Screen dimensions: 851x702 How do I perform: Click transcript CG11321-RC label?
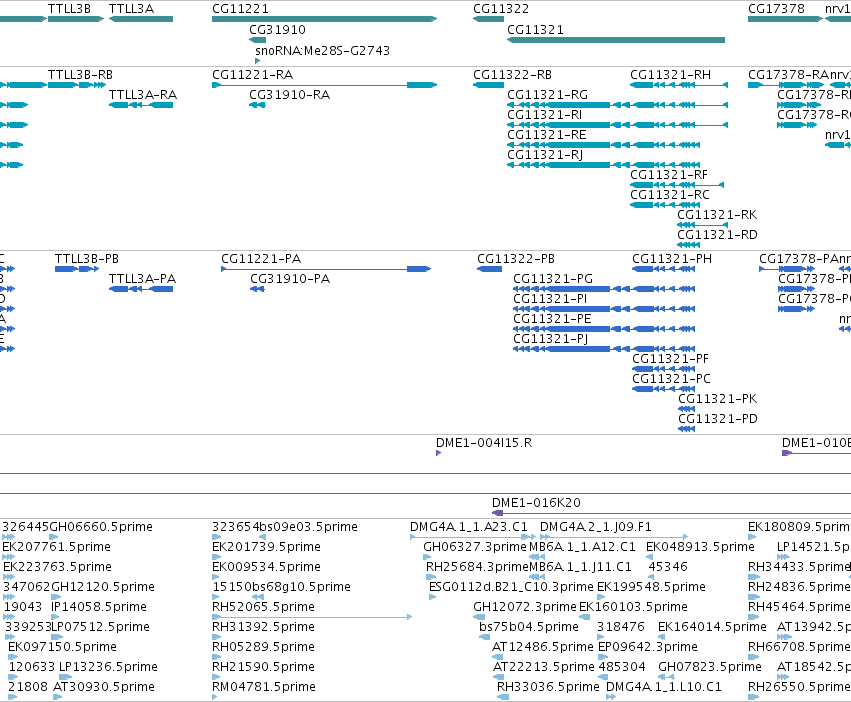(x=670, y=195)
